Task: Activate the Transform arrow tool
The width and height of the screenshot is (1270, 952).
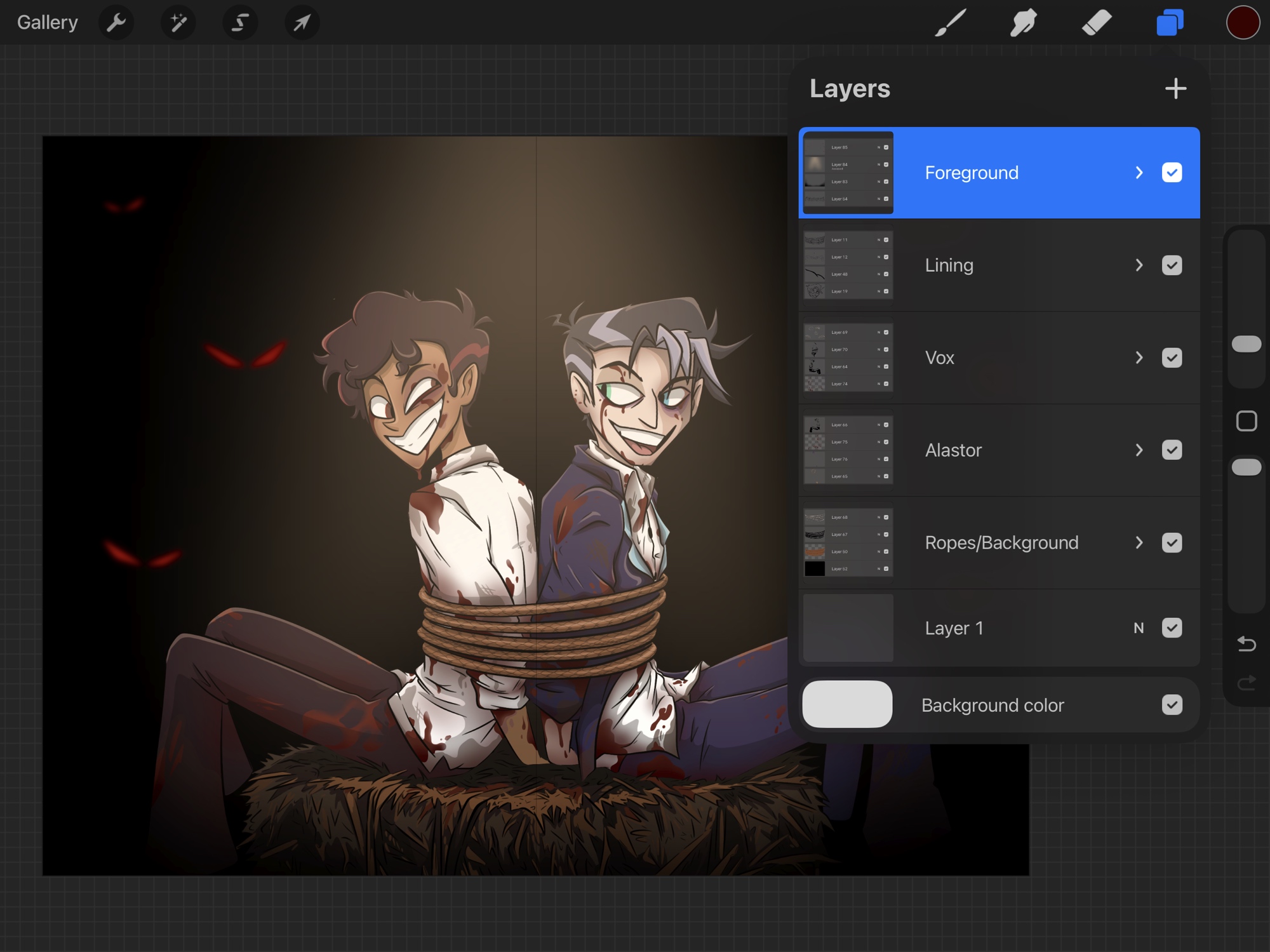Action: (x=302, y=23)
